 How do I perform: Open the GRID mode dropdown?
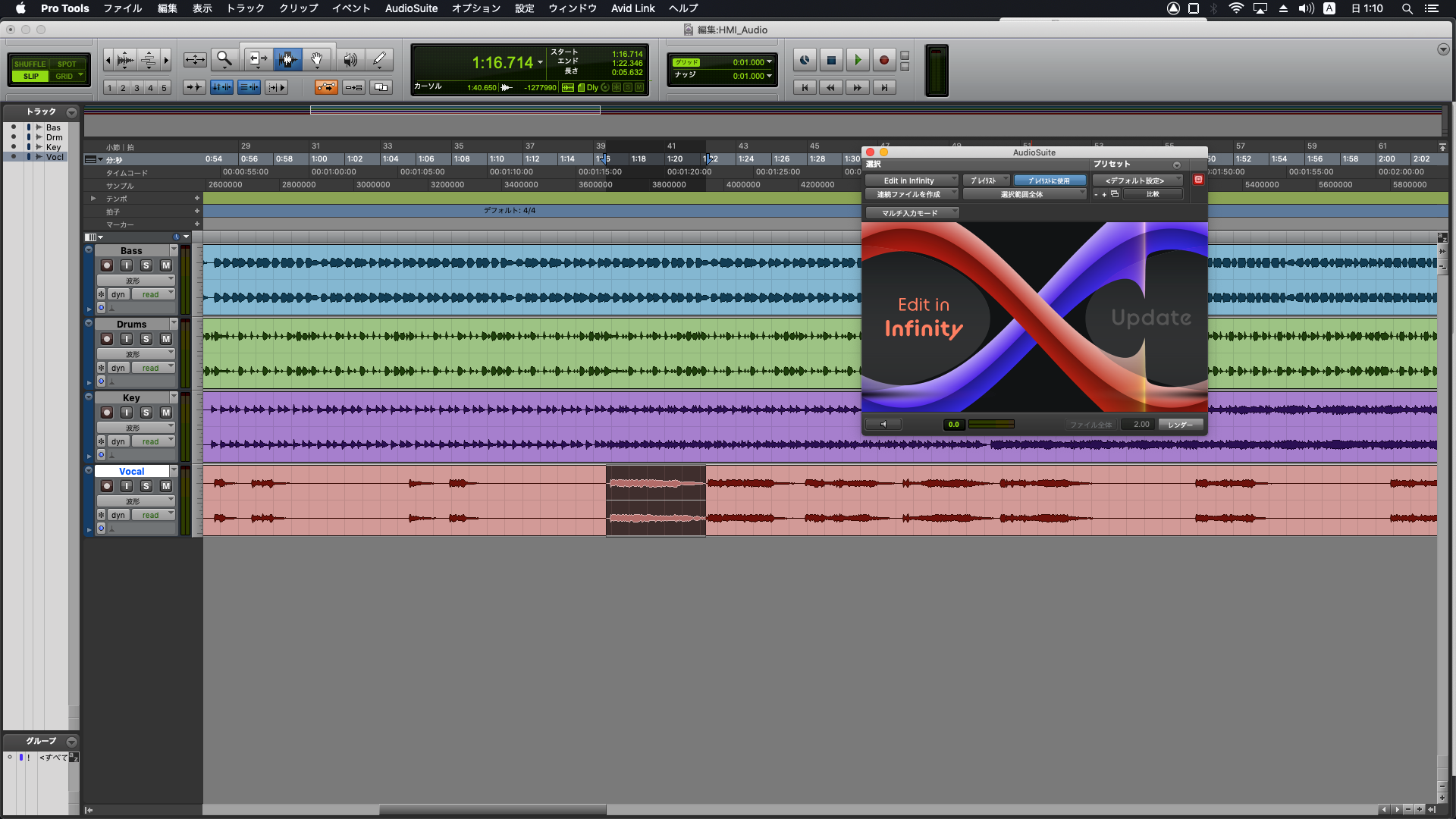pos(68,76)
